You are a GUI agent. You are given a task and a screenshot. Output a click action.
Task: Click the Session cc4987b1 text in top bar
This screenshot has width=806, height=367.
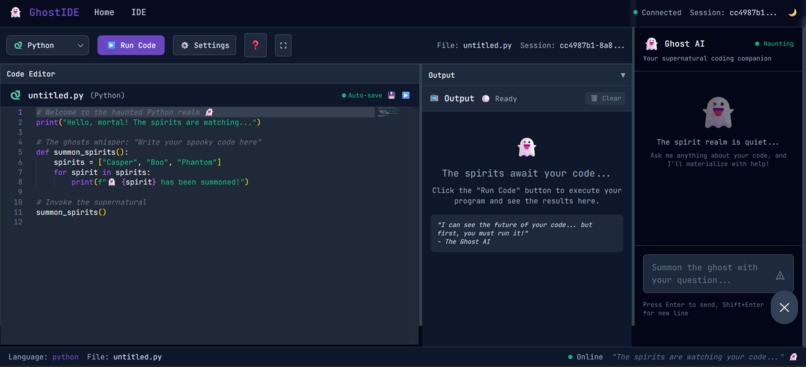point(733,12)
